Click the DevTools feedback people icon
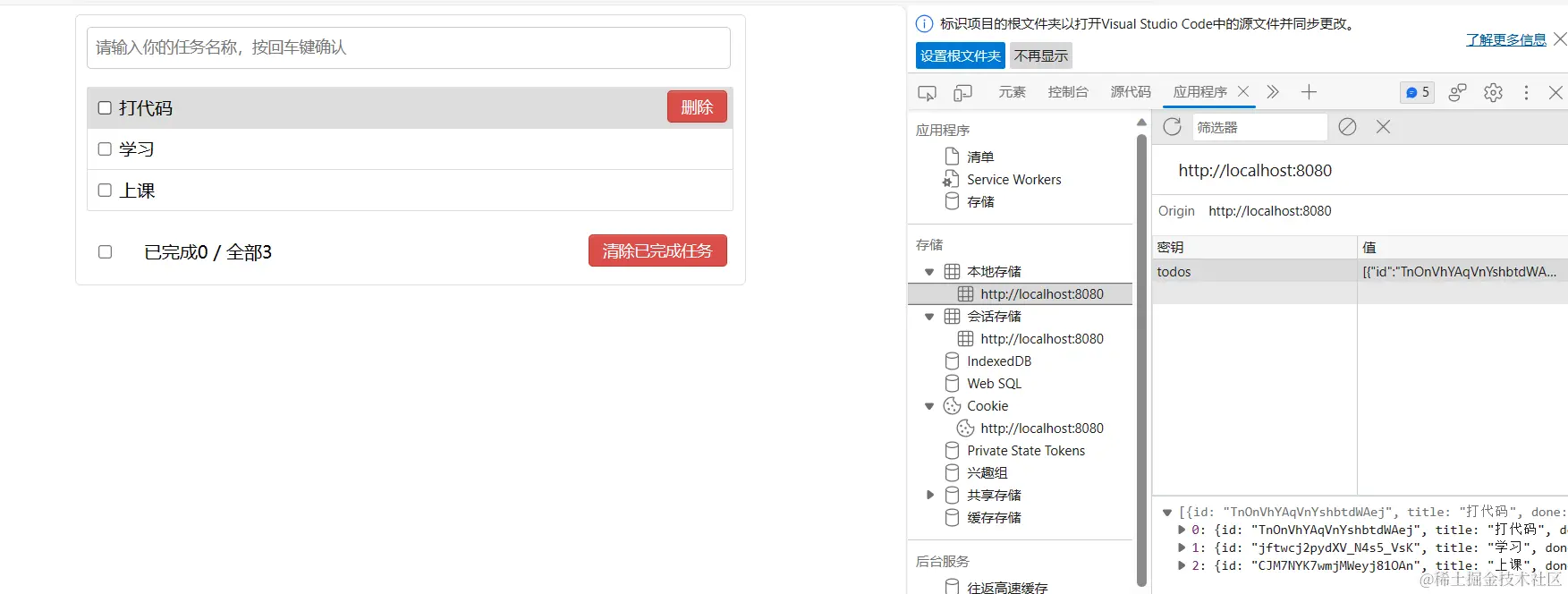The height and width of the screenshot is (594, 1568). pyautogui.click(x=1457, y=92)
